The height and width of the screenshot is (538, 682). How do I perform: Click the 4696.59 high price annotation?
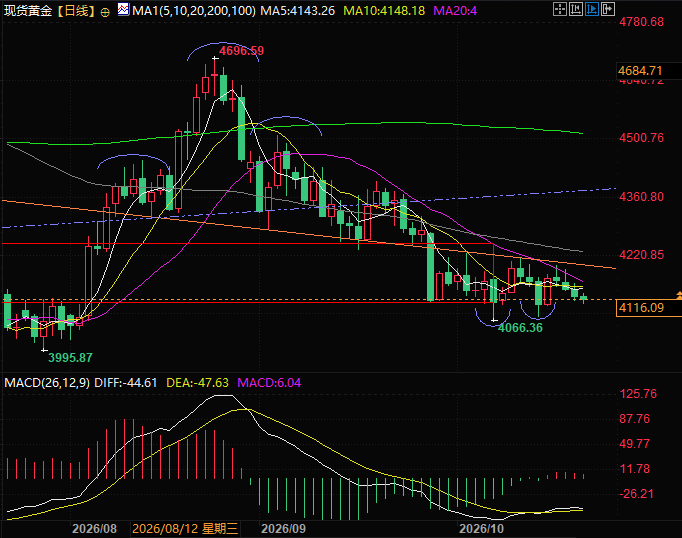[x=241, y=51]
